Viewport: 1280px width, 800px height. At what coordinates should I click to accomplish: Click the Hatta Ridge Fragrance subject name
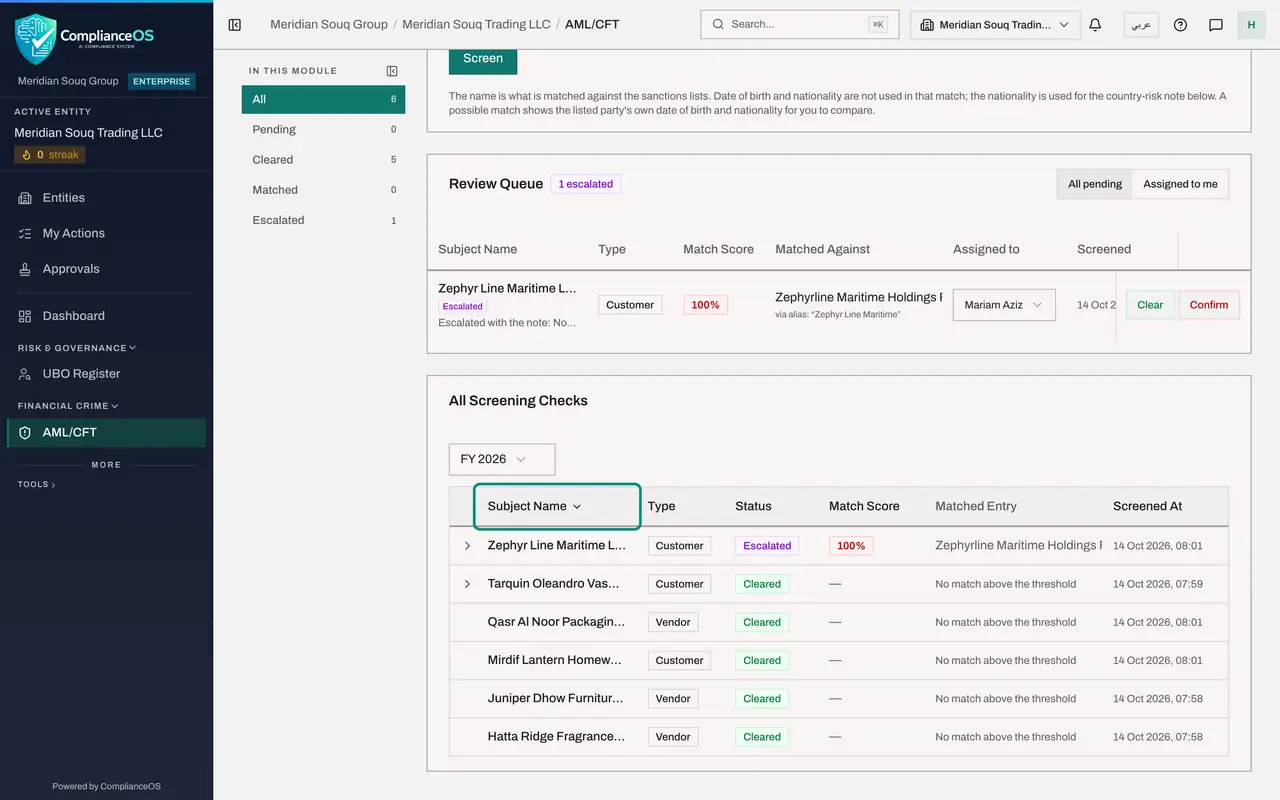[557, 737]
